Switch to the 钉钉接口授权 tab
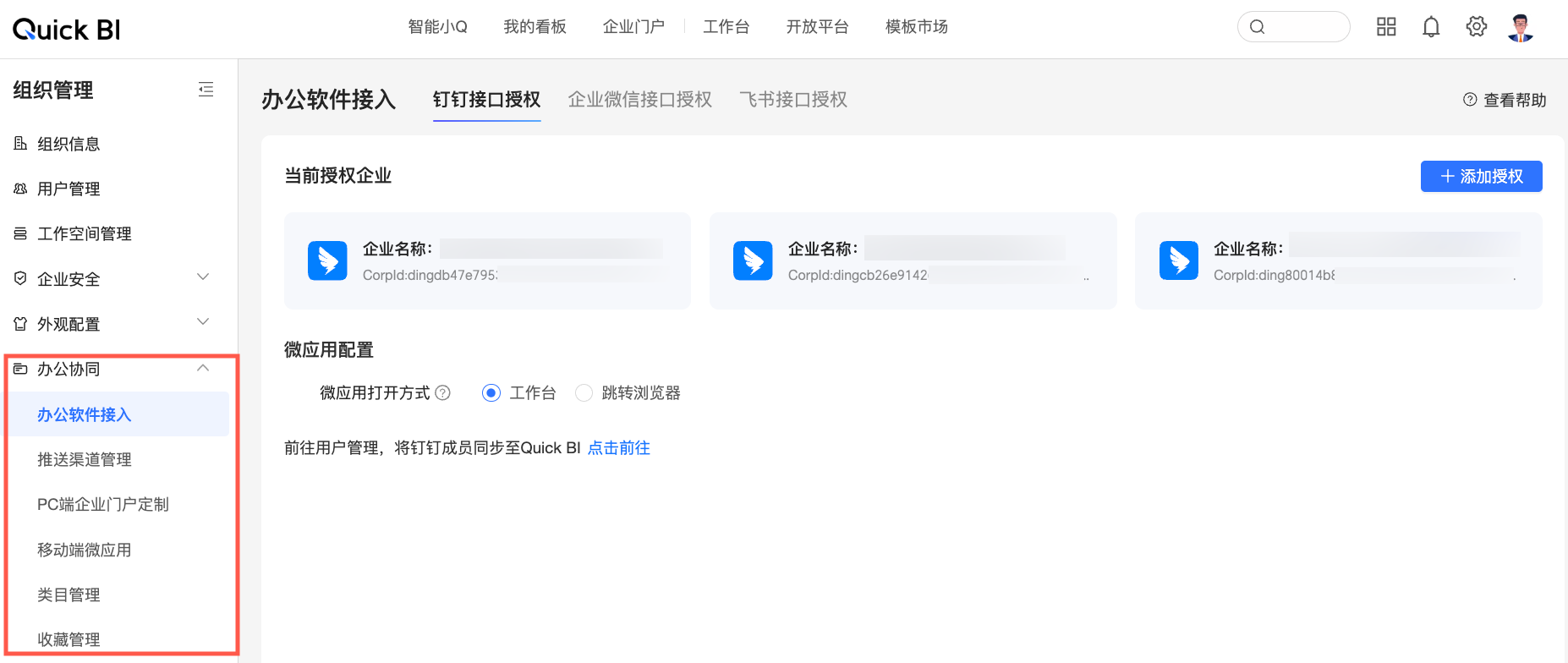The width and height of the screenshot is (1568, 663). click(487, 100)
